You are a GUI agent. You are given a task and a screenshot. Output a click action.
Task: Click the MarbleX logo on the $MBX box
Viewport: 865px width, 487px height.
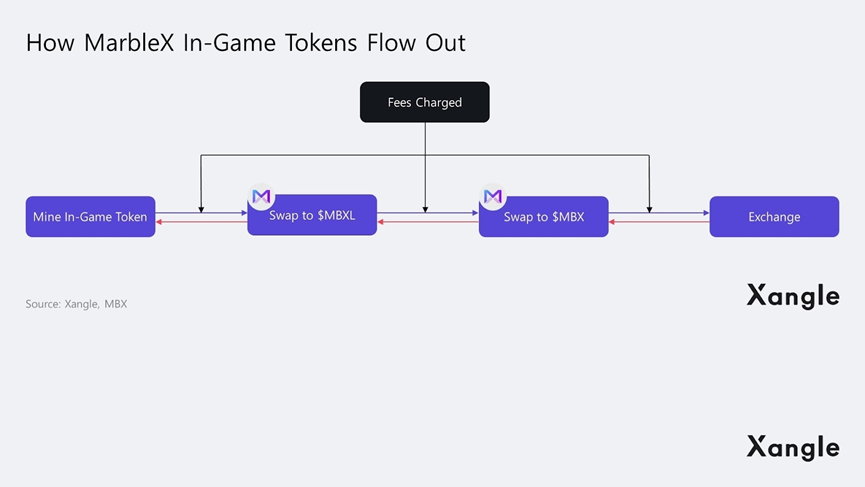point(493,197)
